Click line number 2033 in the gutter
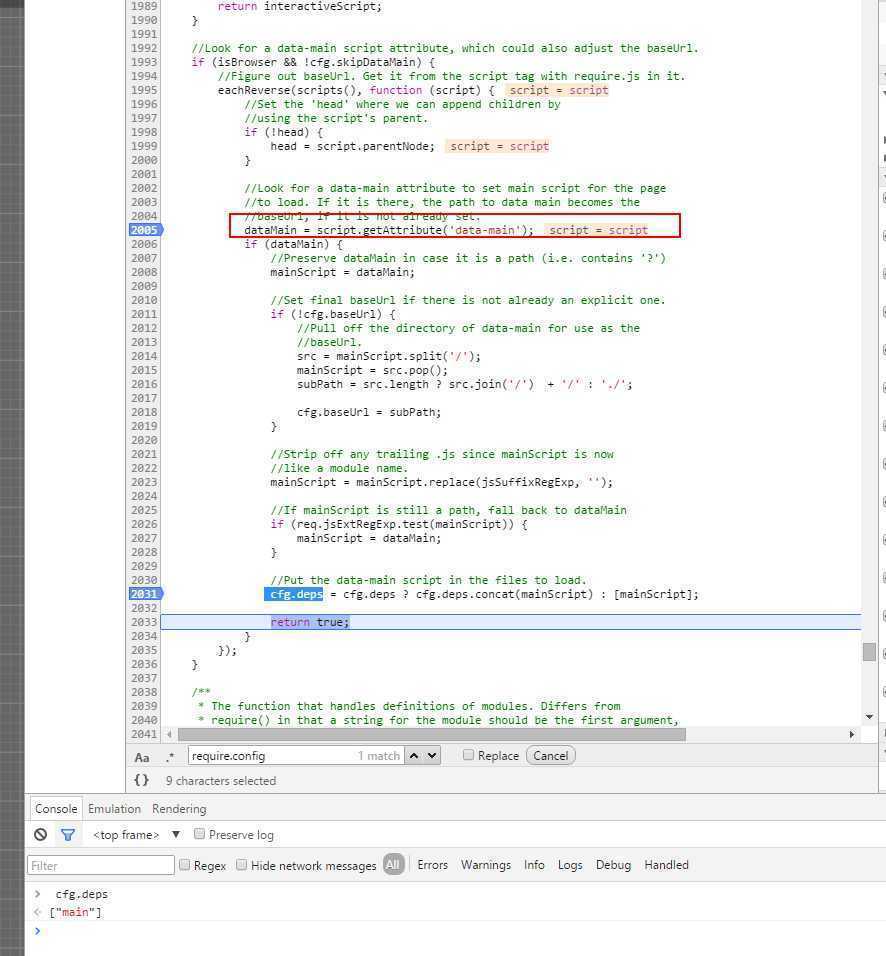This screenshot has height=956, width=886. 144,622
